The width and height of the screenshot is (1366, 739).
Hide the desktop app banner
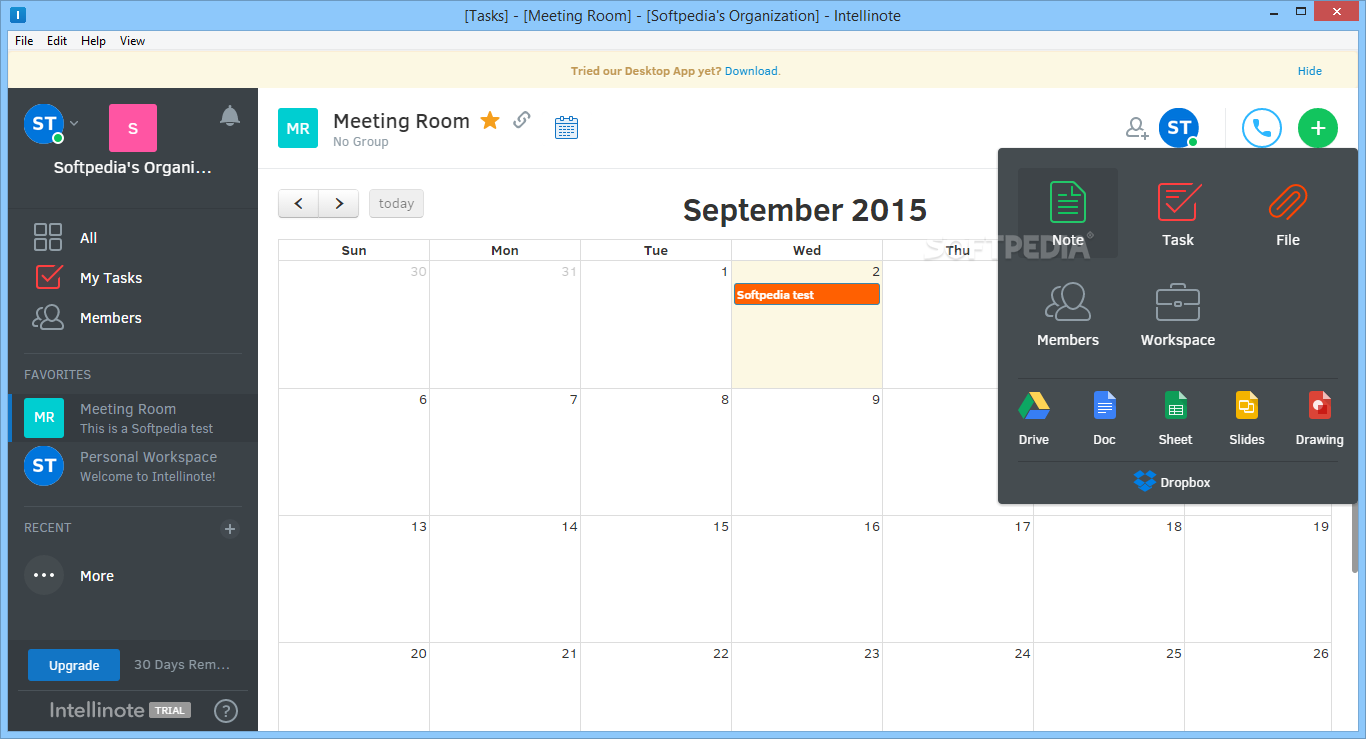coord(1310,71)
